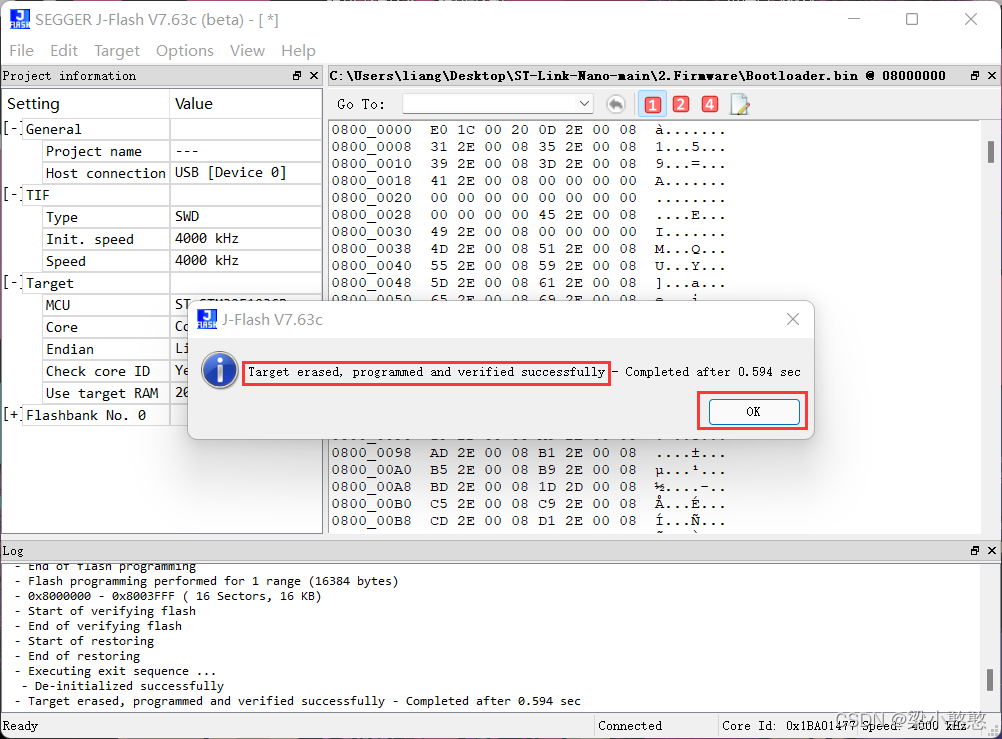Select the Type SWD value
Viewport: 1002px width, 739px height.
[187, 217]
